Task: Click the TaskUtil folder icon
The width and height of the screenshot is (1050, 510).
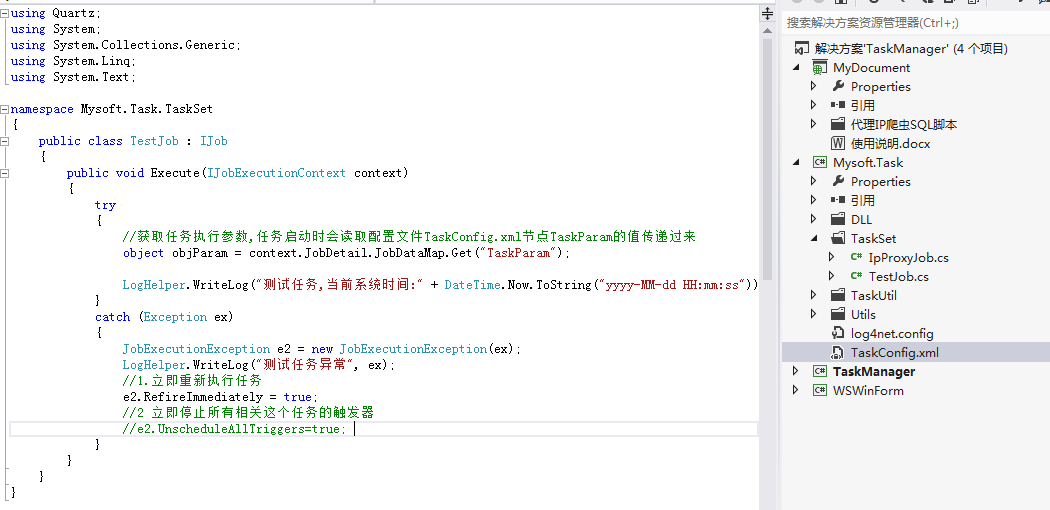Action: pos(838,295)
